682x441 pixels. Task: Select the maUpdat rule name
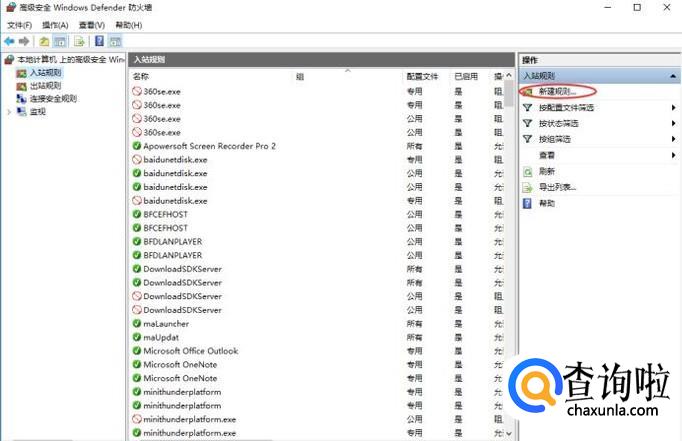[161, 337]
